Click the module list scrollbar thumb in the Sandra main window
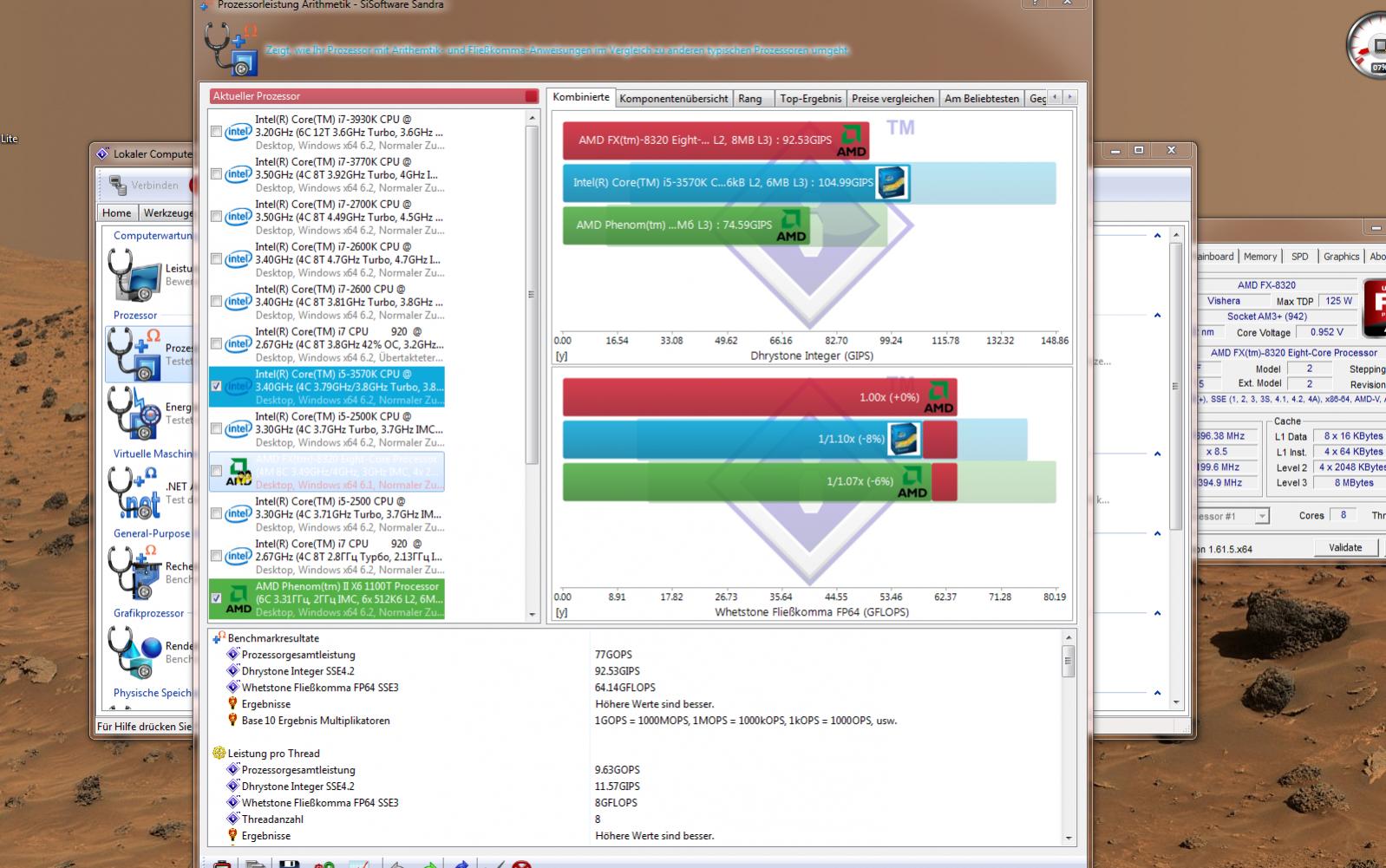Viewport: 1386px width, 868px height. click(1176, 386)
